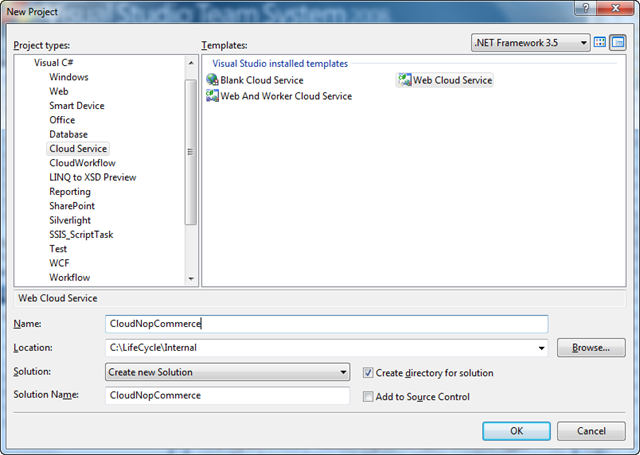
Task: Select the Web And Worker Cloud Service icon
Action: point(212,96)
